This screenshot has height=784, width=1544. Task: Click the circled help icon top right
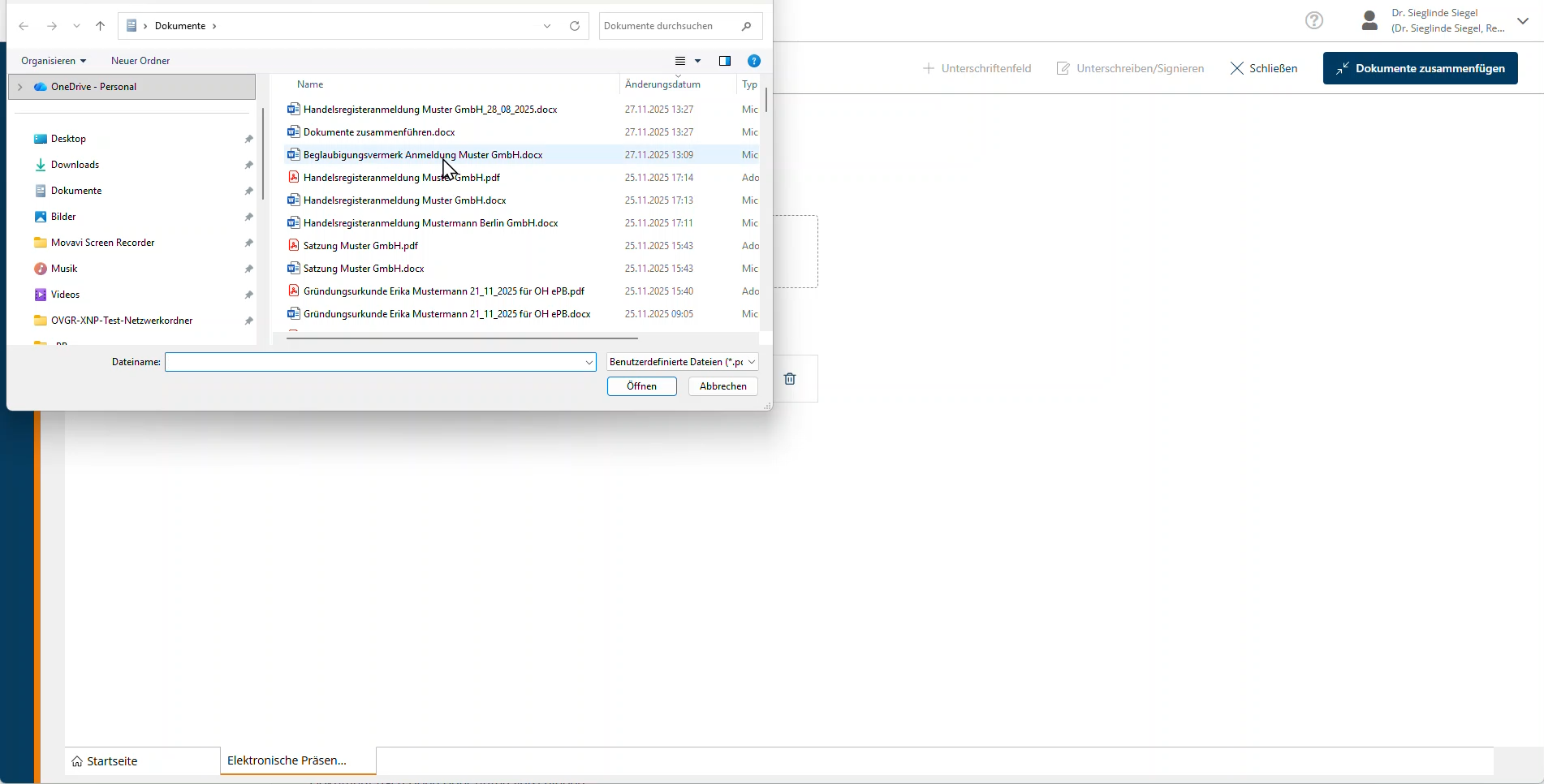click(1314, 21)
